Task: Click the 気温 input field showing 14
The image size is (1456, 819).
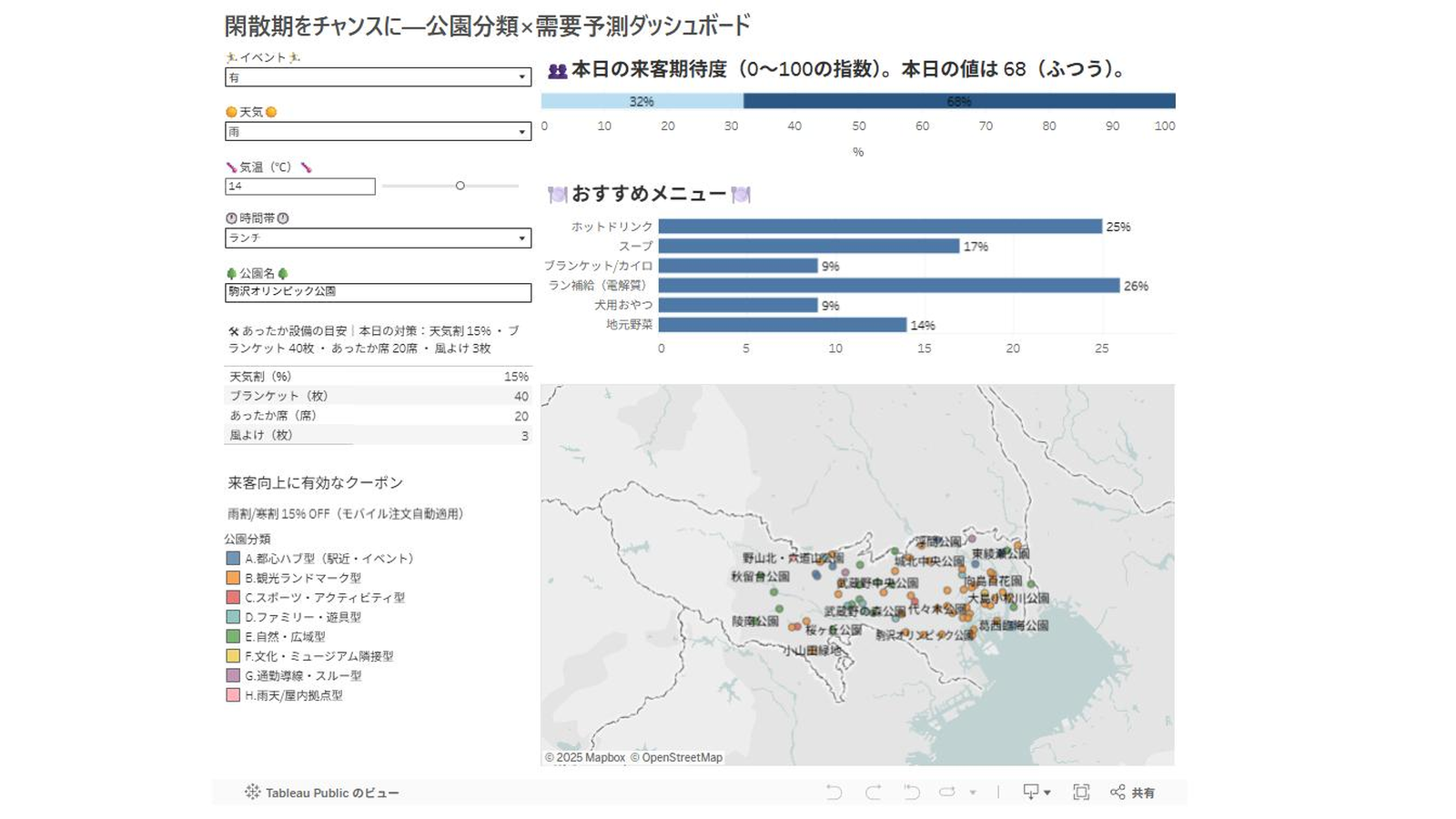Action: coord(299,186)
